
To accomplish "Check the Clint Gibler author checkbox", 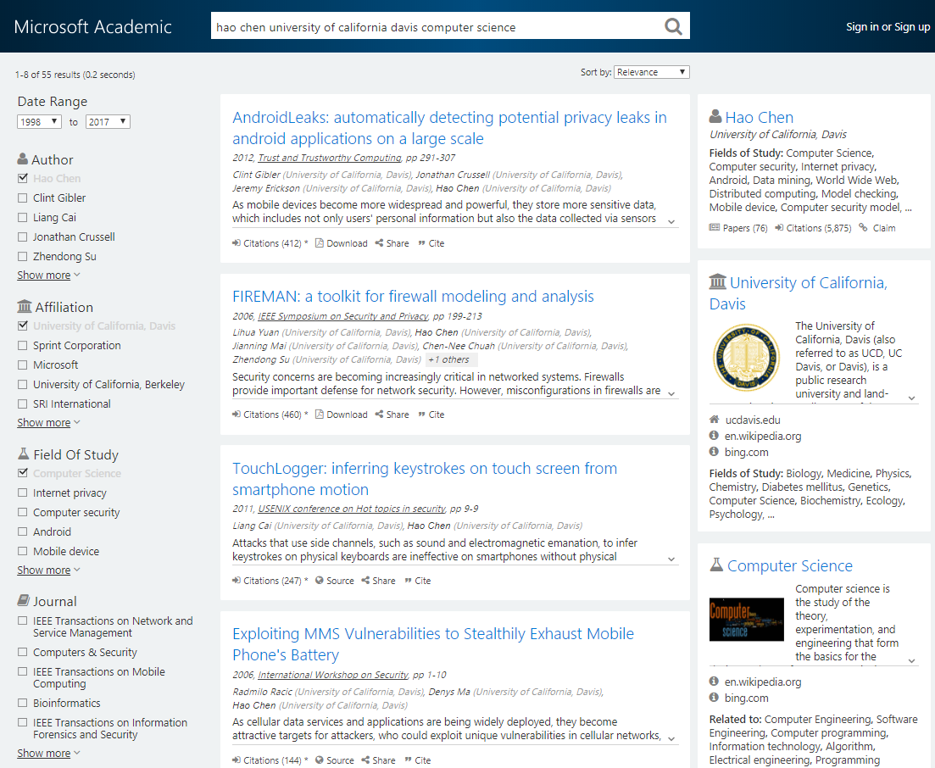I will click(x=22, y=198).
